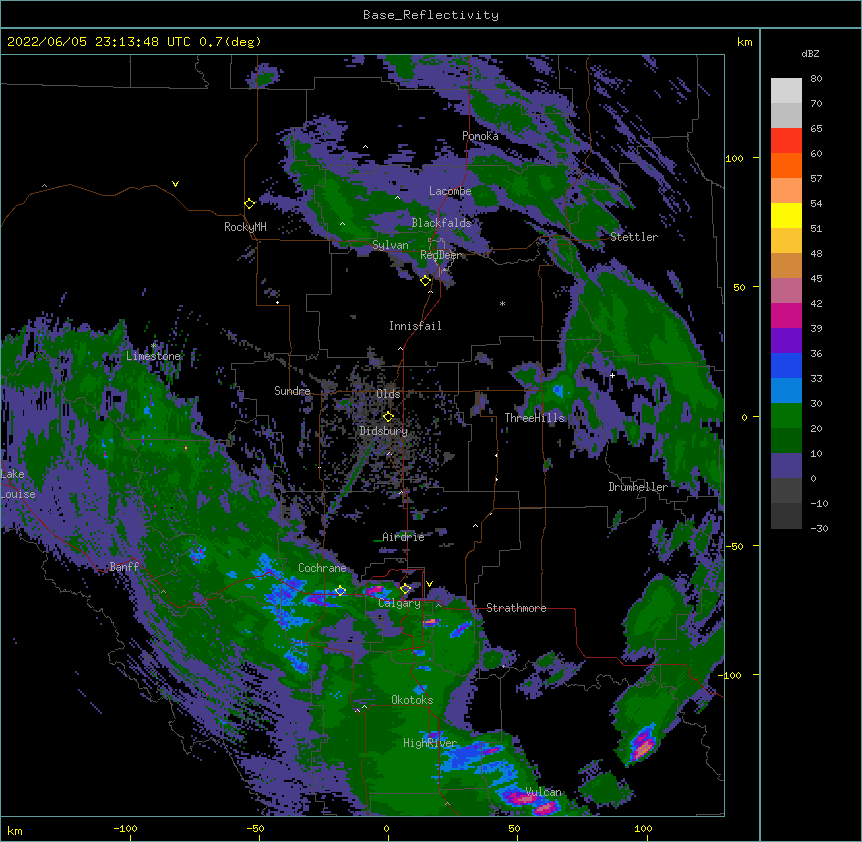Select the Okotoks label

(412, 700)
